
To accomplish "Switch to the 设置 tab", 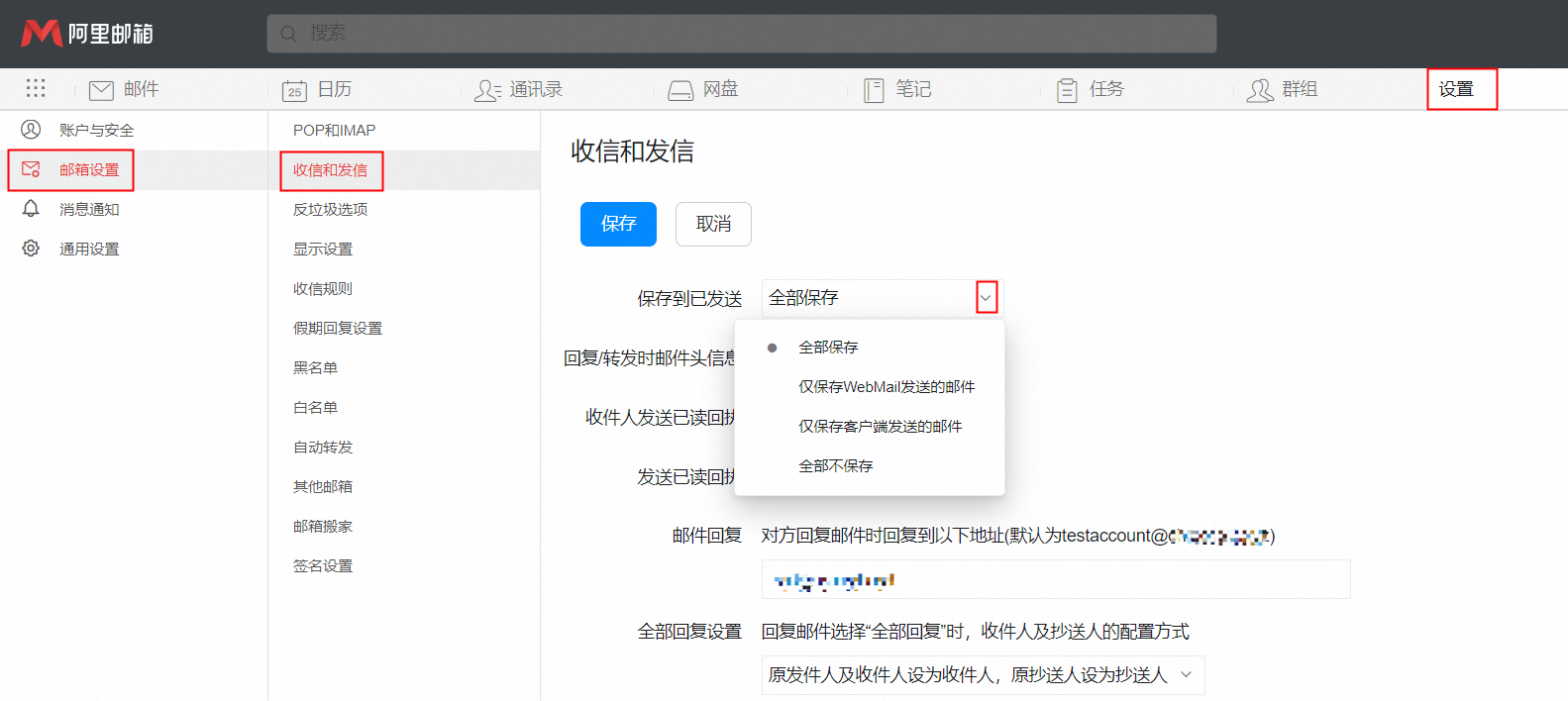I will click(x=1456, y=89).
